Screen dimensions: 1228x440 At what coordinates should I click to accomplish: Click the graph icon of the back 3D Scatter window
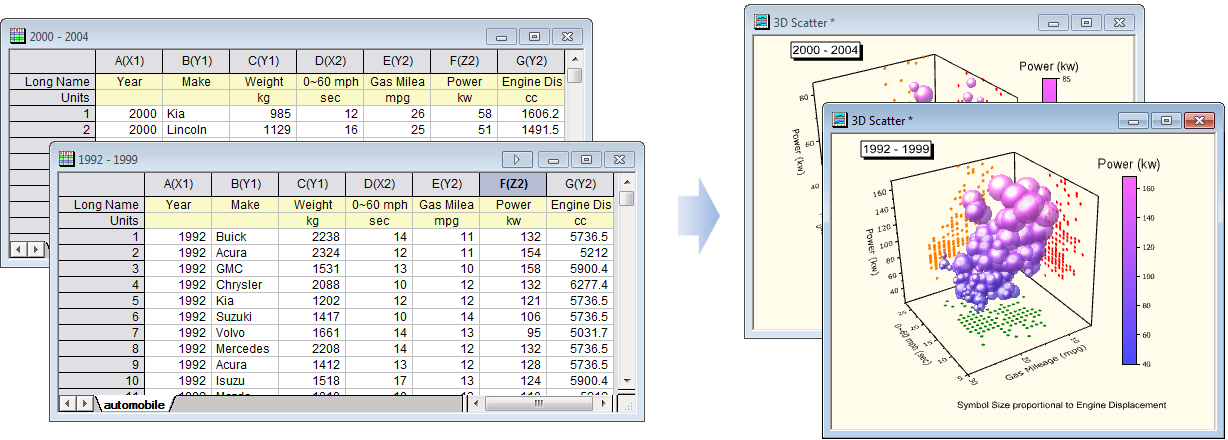click(x=762, y=21)
